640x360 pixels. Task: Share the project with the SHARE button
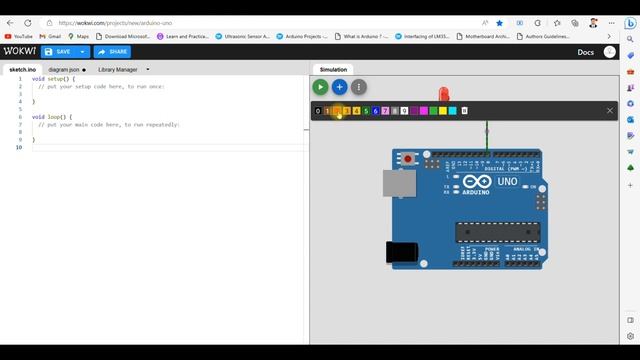coord(112,52)
